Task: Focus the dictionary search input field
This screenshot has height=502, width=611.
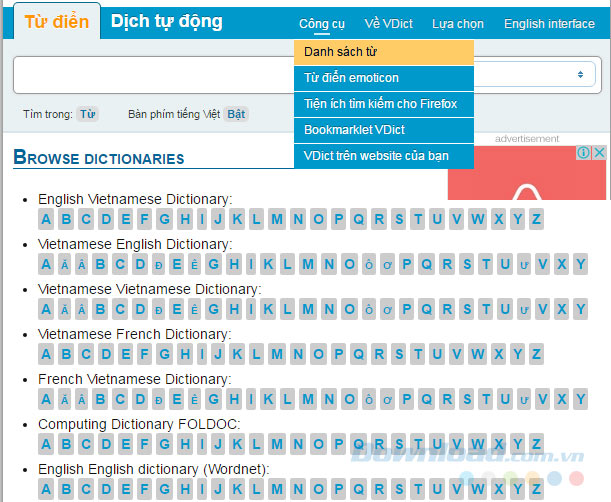Action: 154,75
